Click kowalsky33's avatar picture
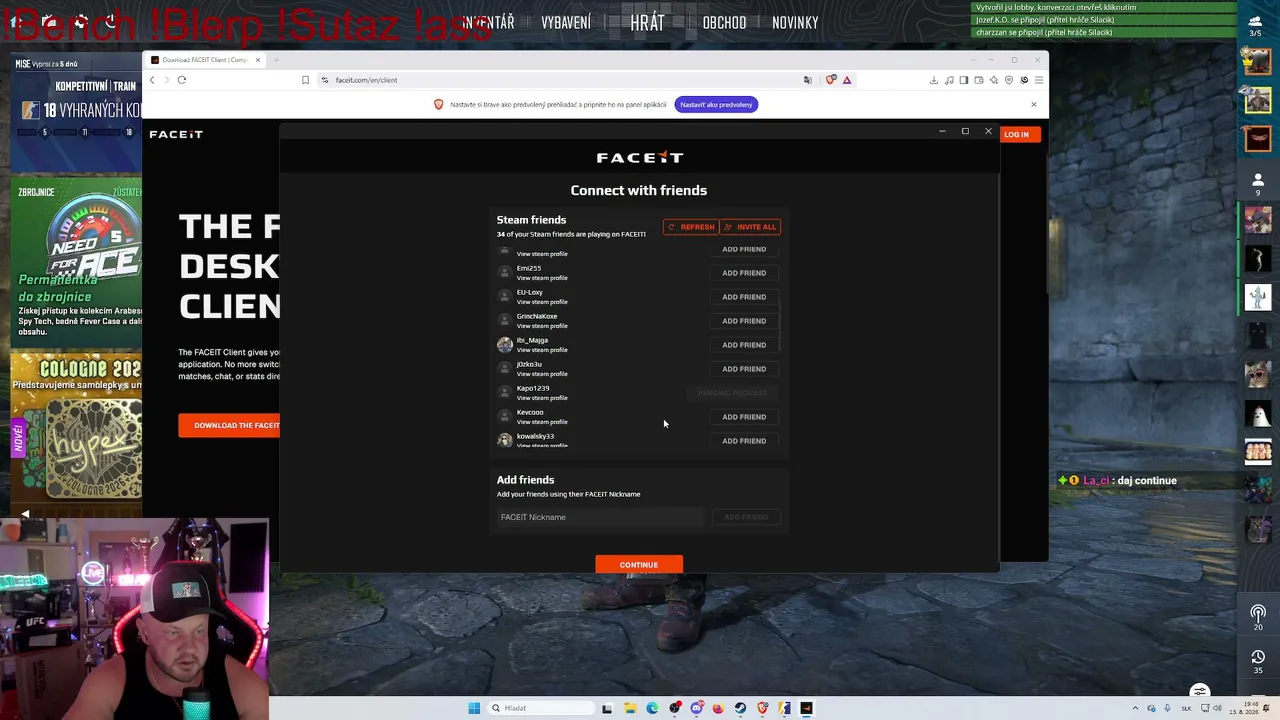This screenshot has width=1280, height=720. (505, 440)
